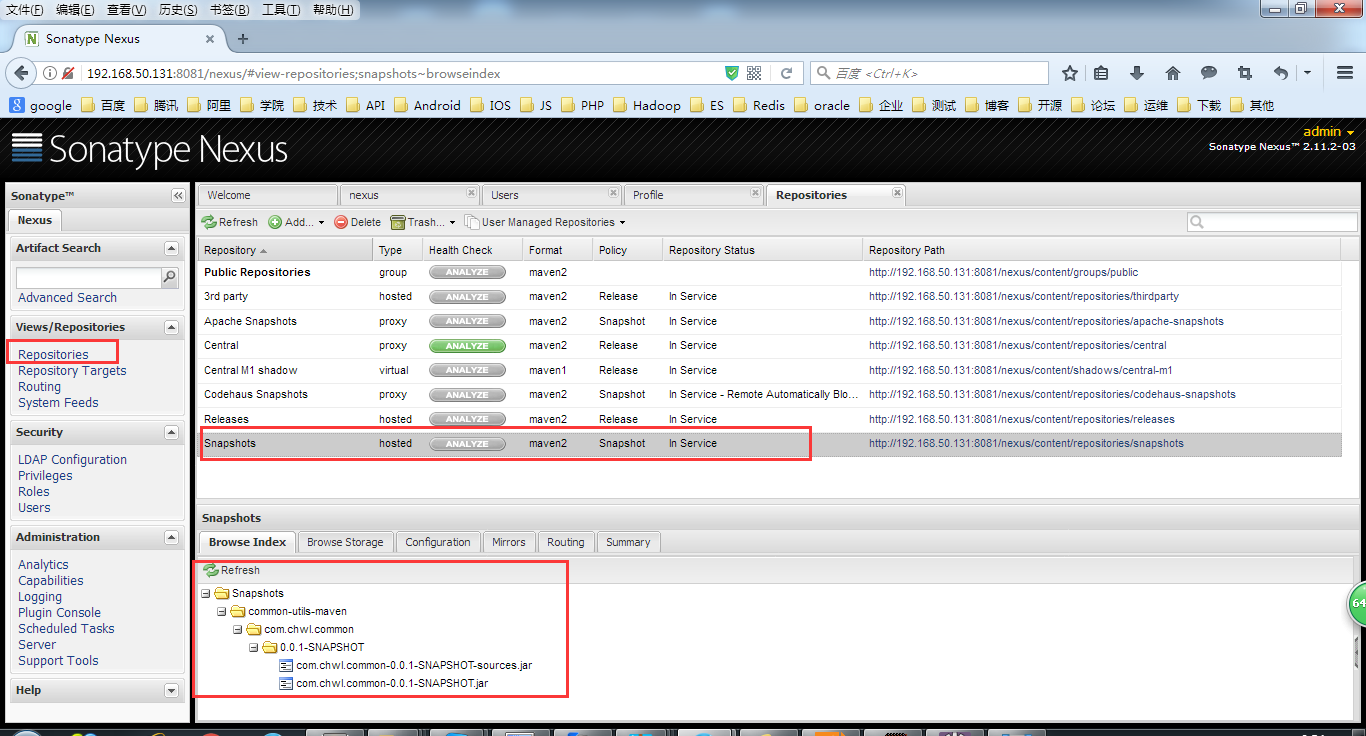
Task: Click the Artifact Search input field
Action: click(89, 277)
